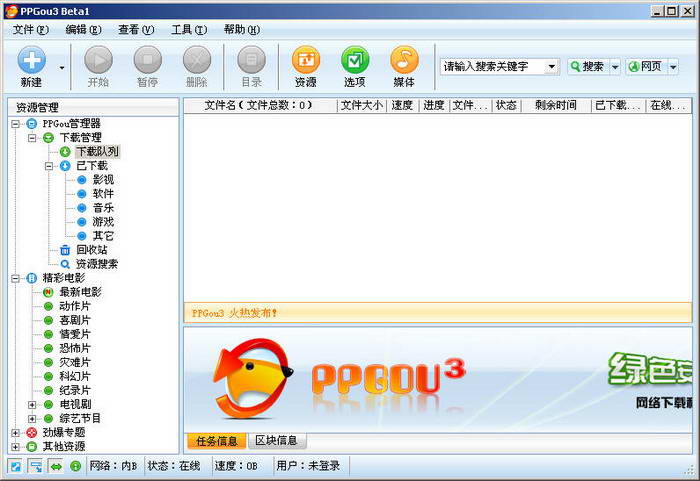Click the 回收站 trash bin icon

tap(65, 250)
